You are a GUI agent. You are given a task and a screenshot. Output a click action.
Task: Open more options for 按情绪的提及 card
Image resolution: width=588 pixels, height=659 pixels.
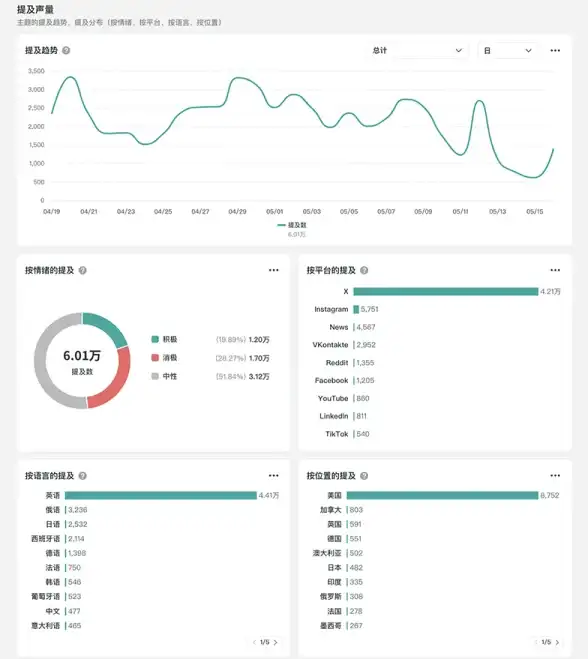click(274, 270)
